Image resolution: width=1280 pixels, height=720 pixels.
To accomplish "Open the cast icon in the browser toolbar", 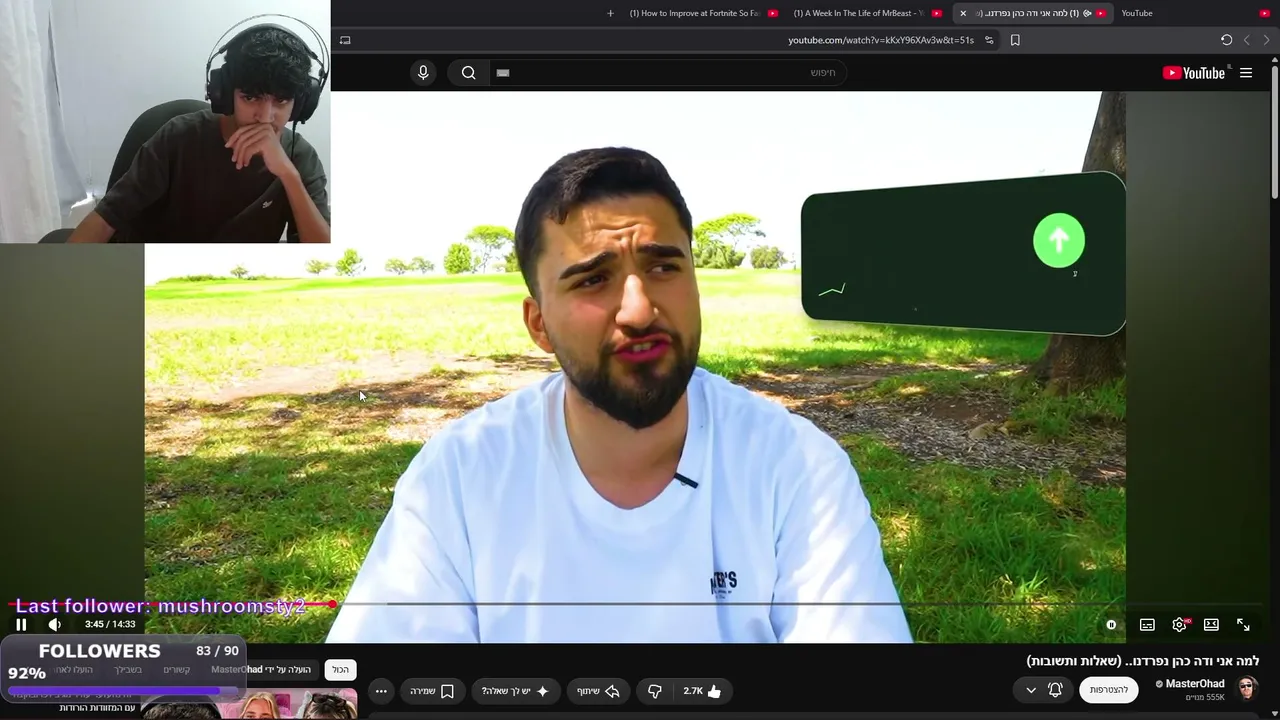I will point(345,40).
